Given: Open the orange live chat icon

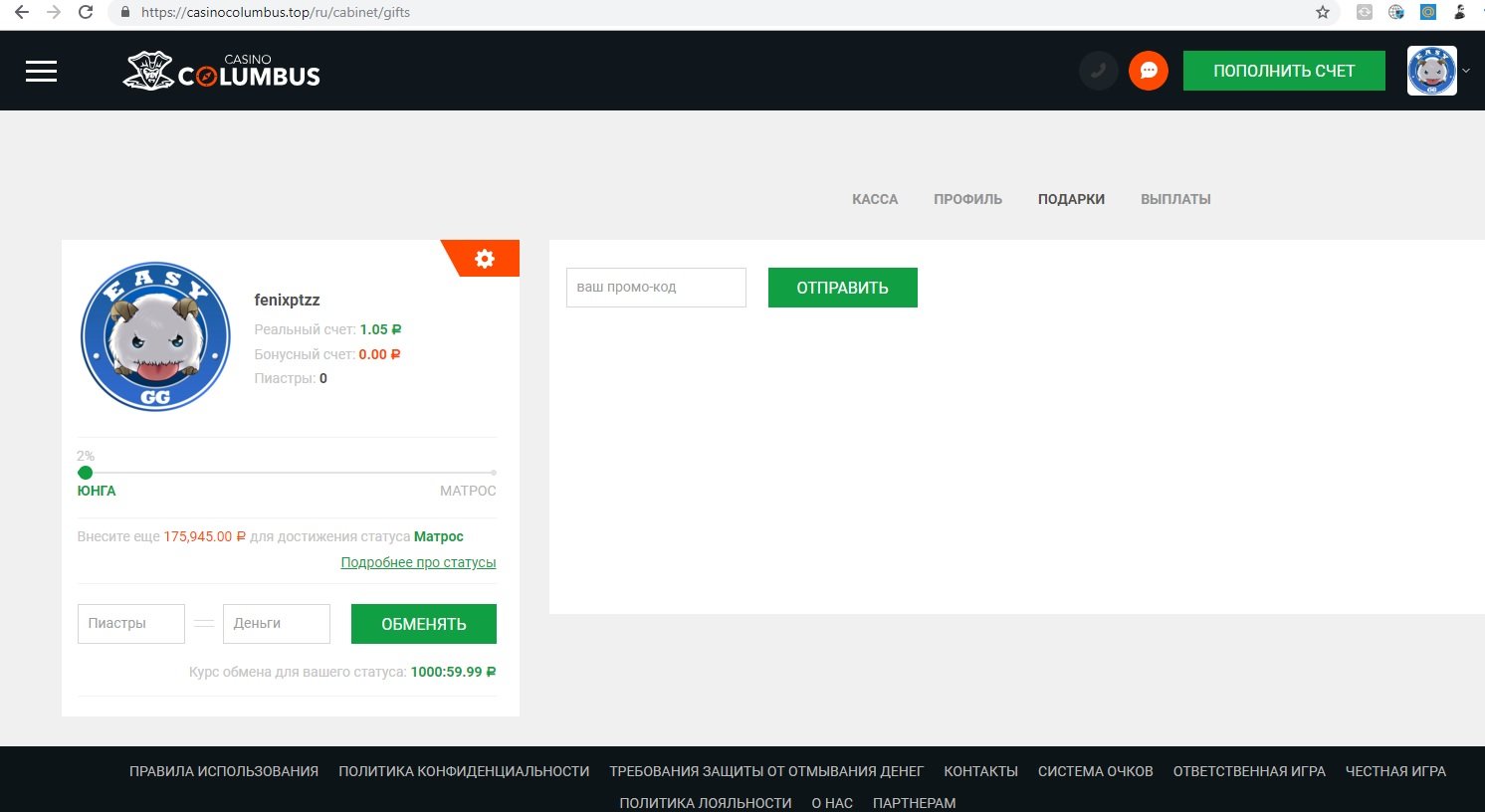Looking at the screenshot, I should [1148, 71].
